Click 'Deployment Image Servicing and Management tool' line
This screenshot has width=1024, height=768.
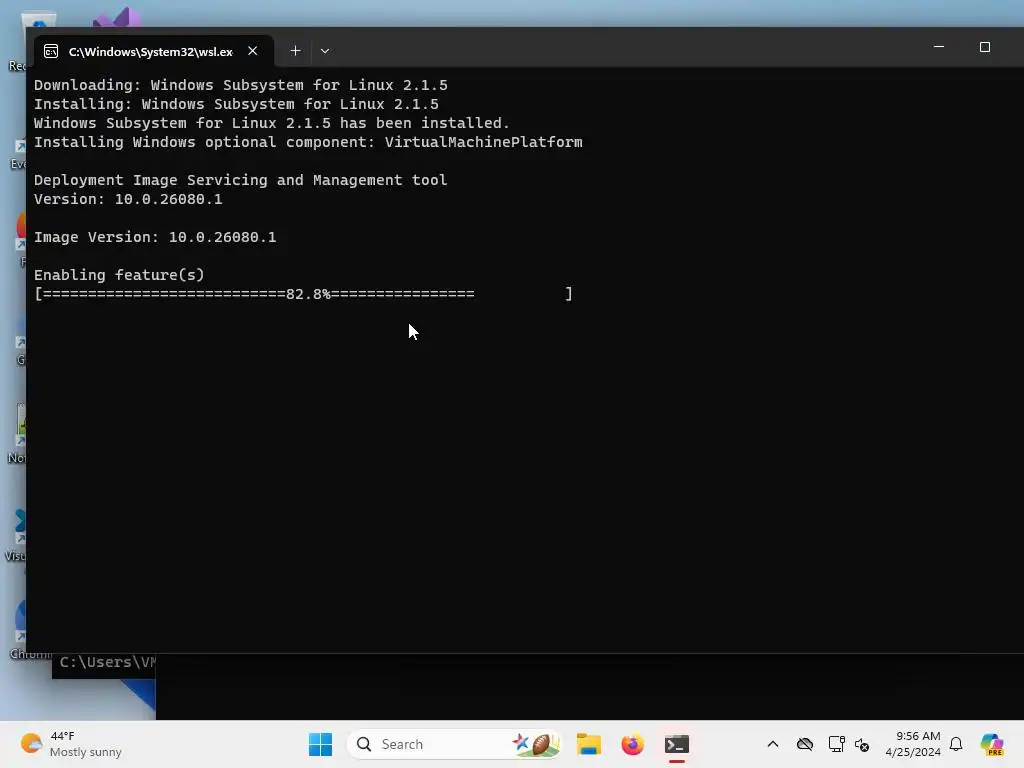(241, 180)
